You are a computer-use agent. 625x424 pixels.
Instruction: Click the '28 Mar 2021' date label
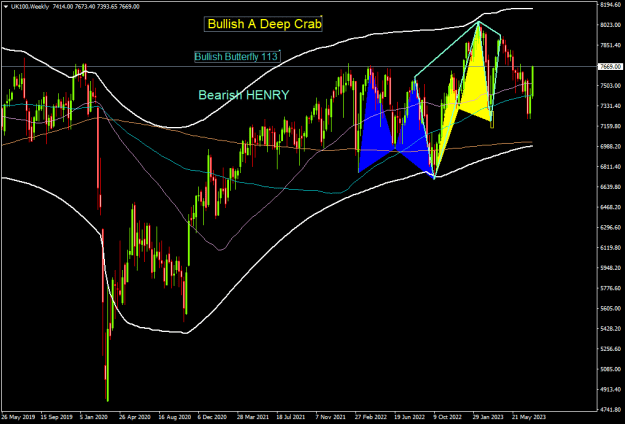click(254, 417)
